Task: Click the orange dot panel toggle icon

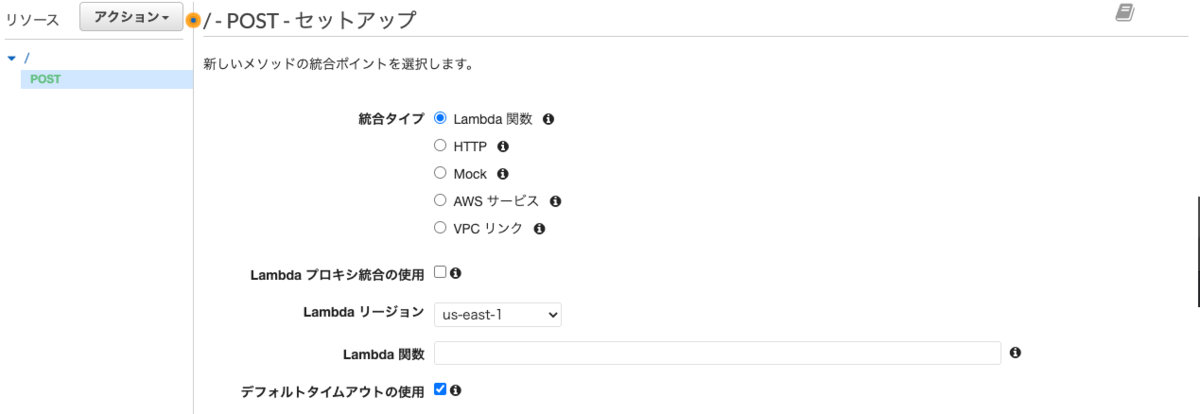Action: (x=194, y=20)
